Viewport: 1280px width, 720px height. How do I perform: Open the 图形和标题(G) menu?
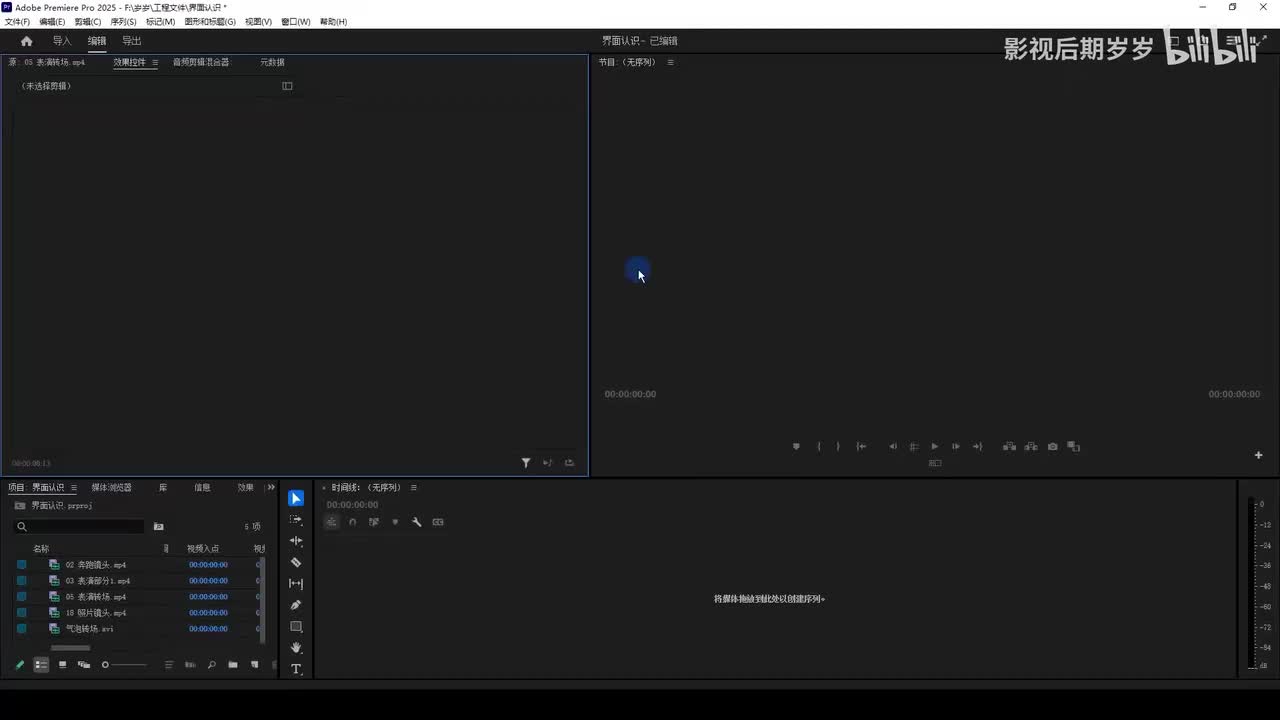click(x=210, y=22)
